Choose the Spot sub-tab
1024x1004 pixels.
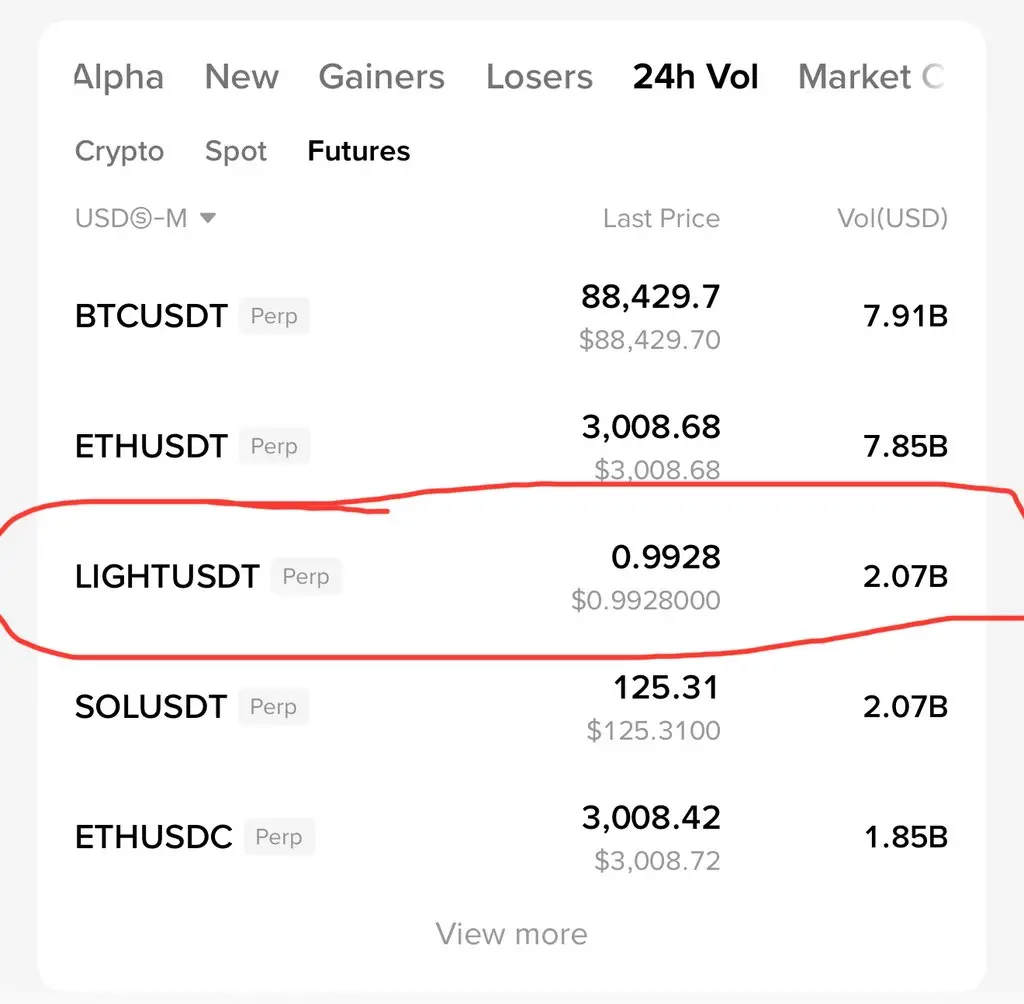(x=236, y=152)
